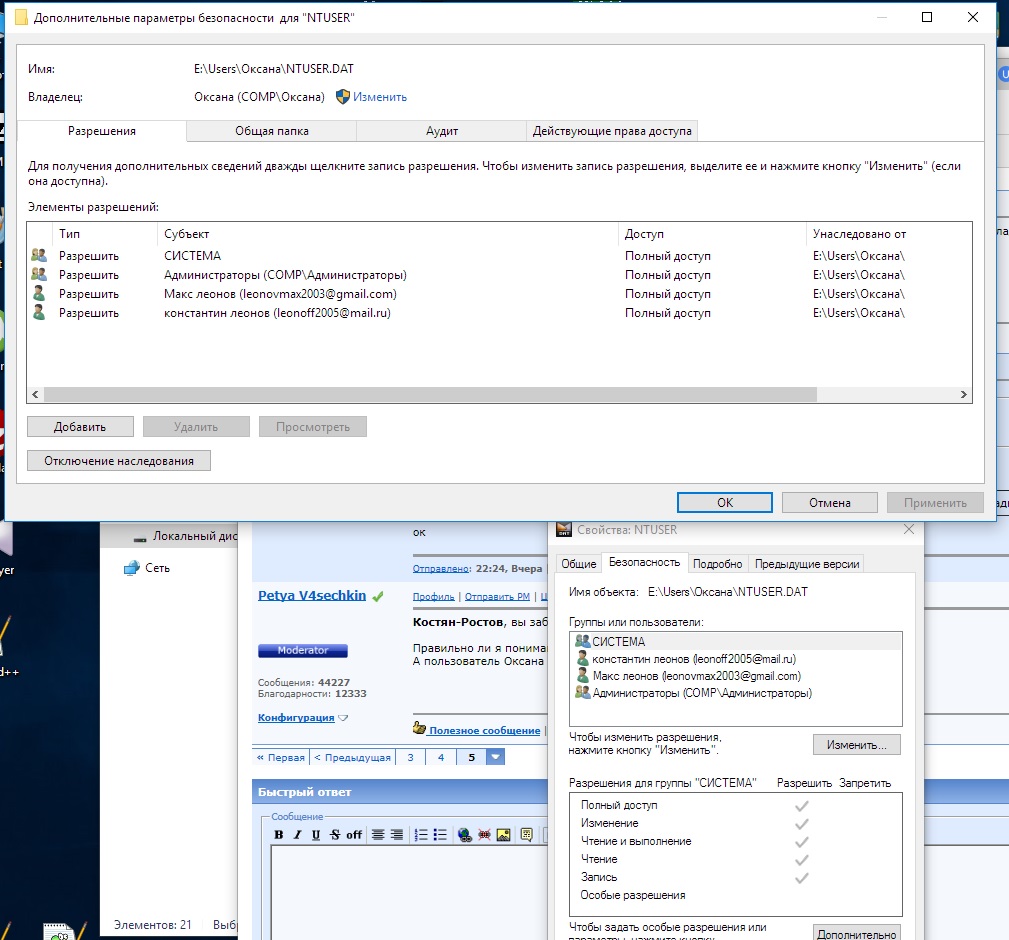Switch to the Подробно tab in properties
The image size is (1009, 940).
coord(717,564)
